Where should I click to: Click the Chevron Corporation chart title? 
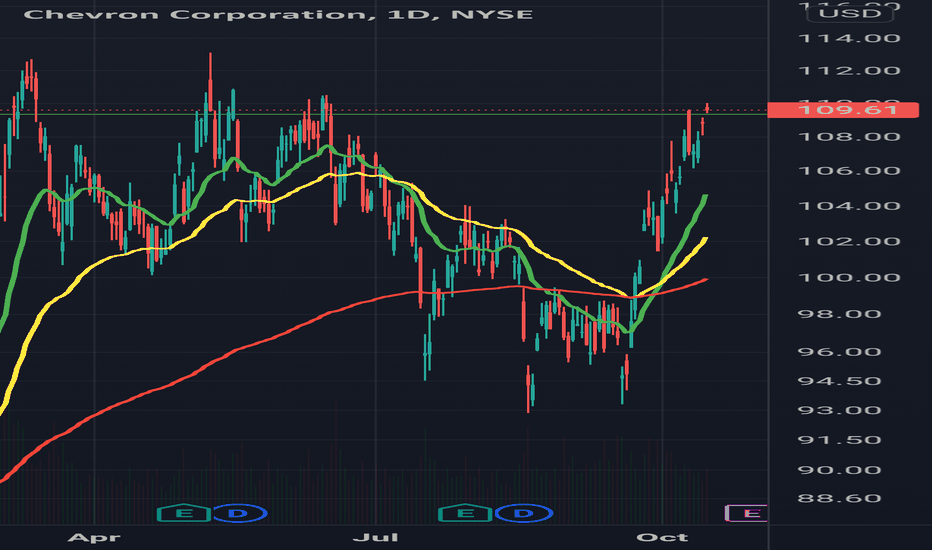click(x=278, y=14)
